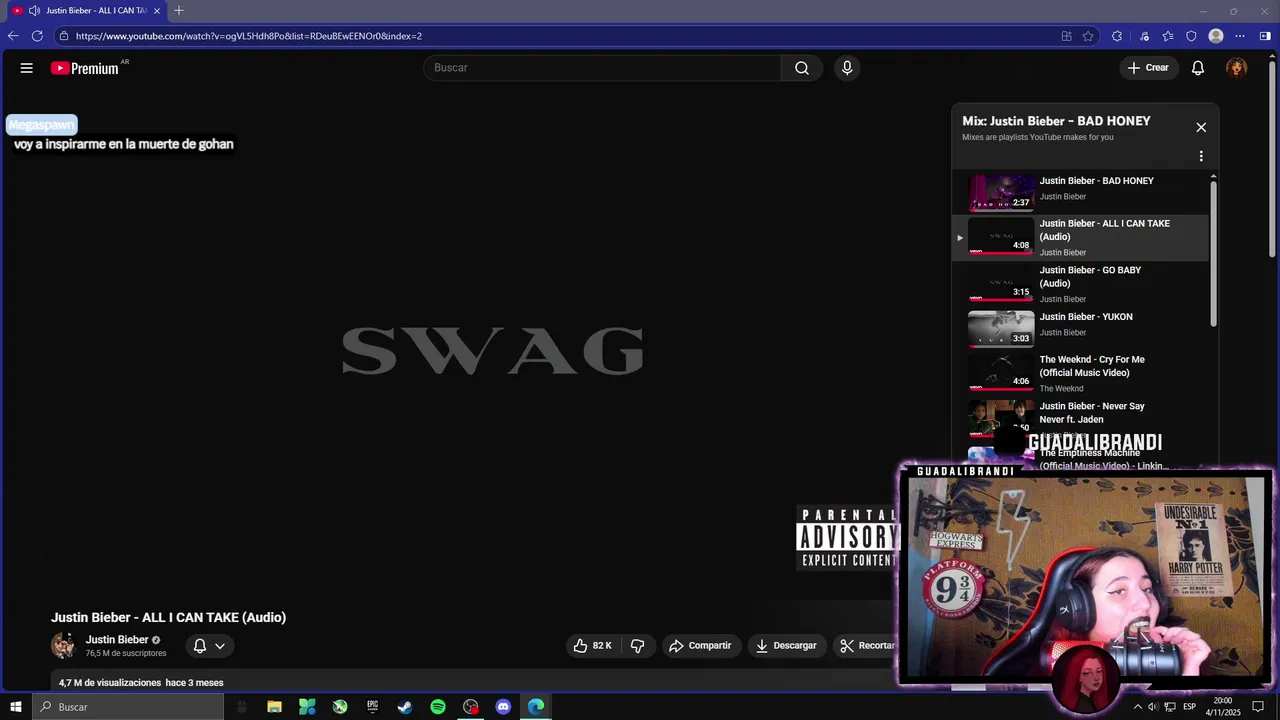1280x720 pixels.
Task: Open Spotify from the taskbar
Action: 438,707
